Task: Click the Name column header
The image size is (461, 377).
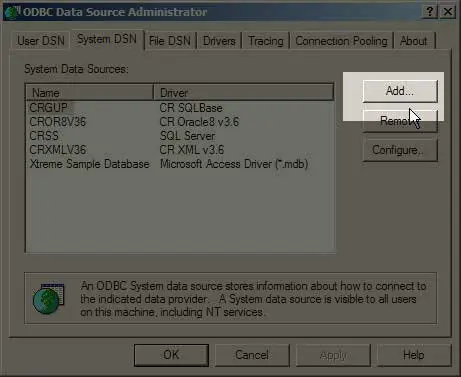Action: (89, 92)
